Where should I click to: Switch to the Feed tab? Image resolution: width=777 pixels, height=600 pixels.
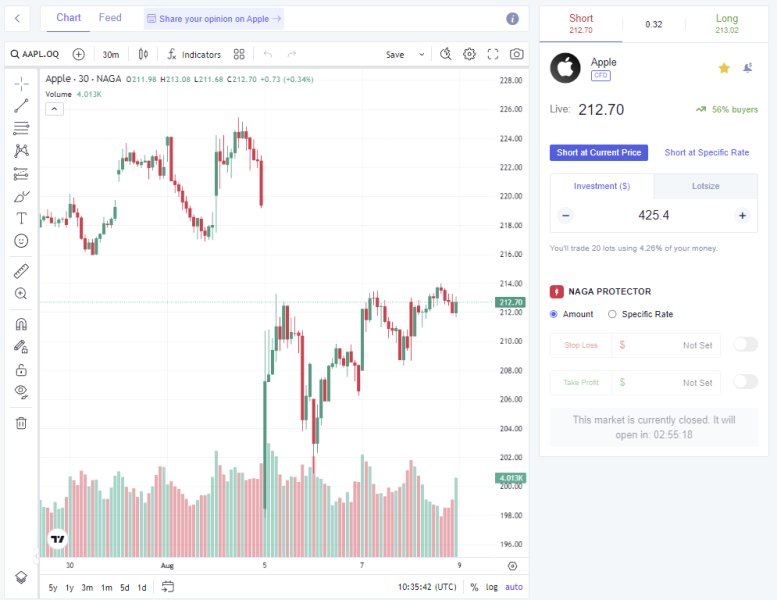(x=110, y=18)
